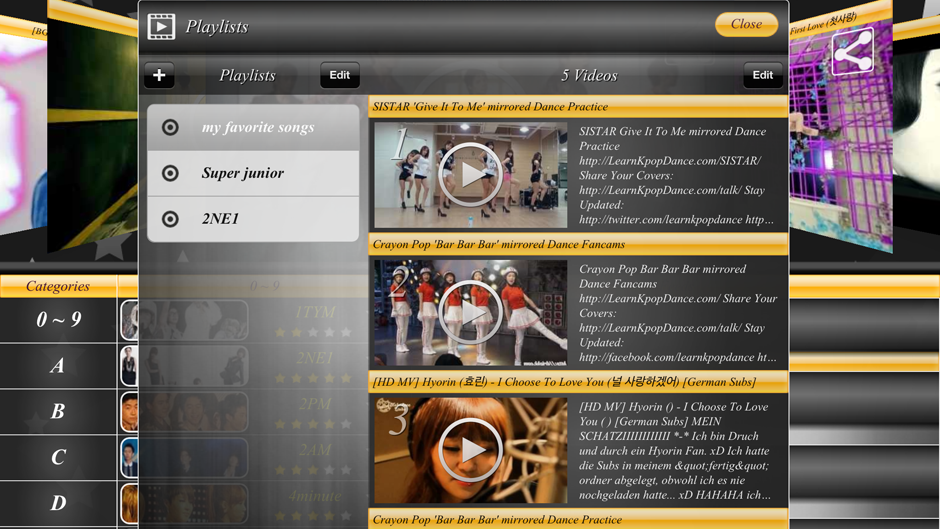The height and width of the screenshot is (529, 940).
Task: Play the SISTAR Give It To Me video
Action: (x=470, y=175)
